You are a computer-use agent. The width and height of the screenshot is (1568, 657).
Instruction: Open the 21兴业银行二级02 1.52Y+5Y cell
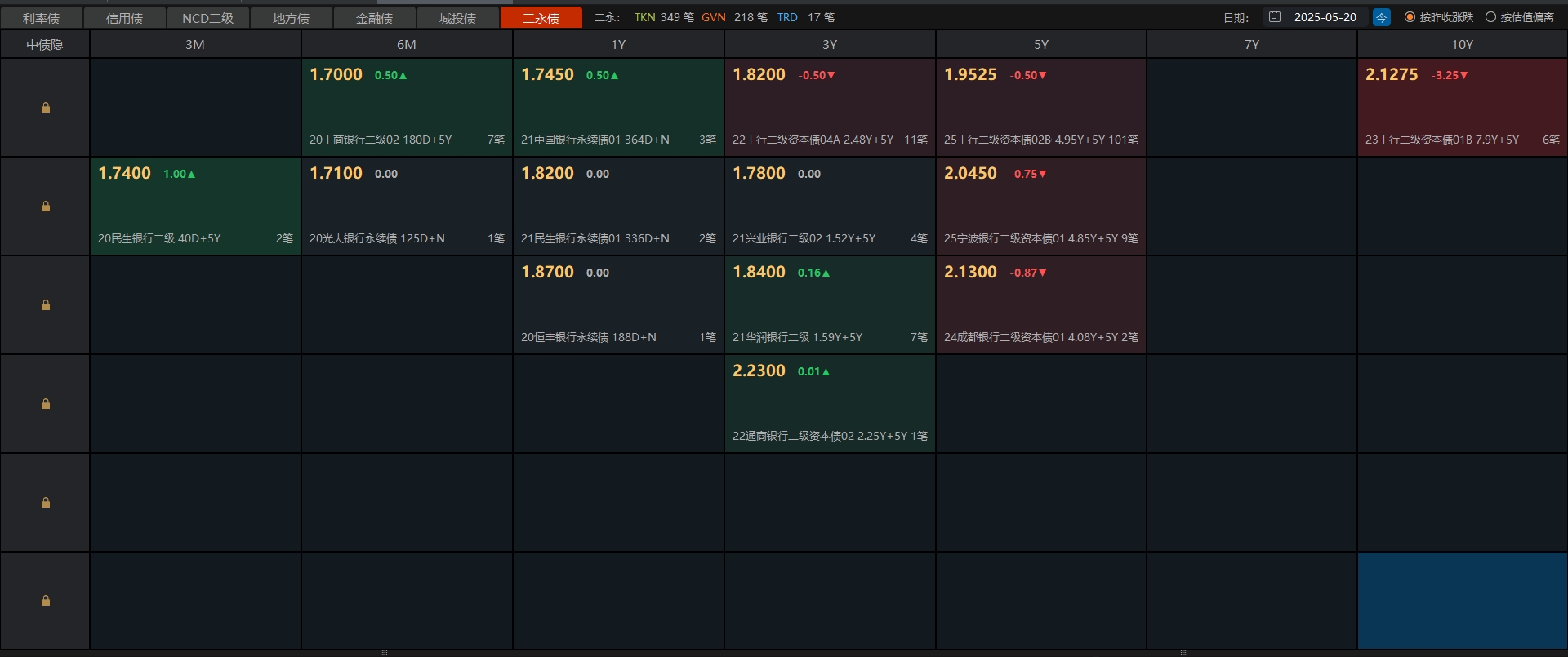(x=830, y=206)
